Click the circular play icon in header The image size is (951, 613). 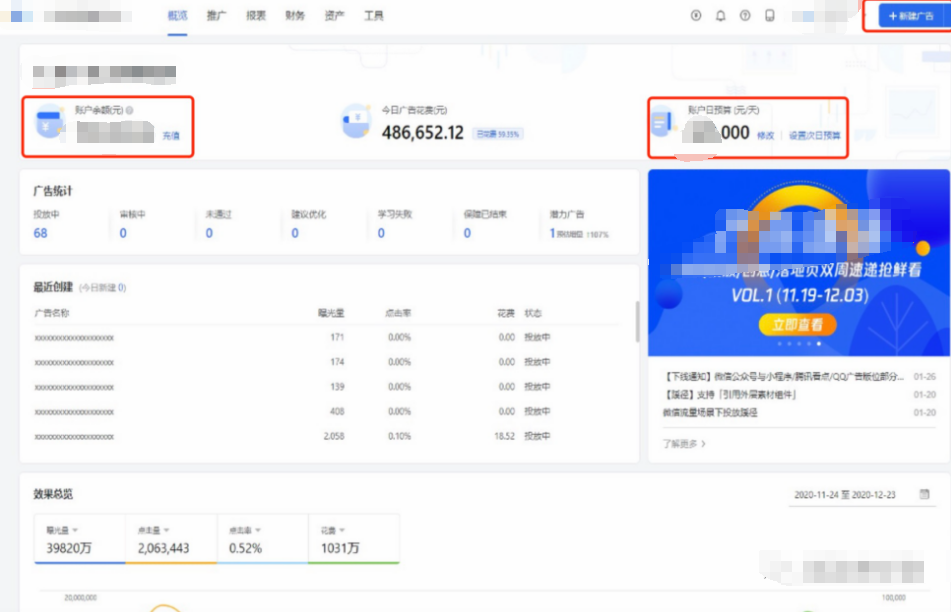point(696,16)
